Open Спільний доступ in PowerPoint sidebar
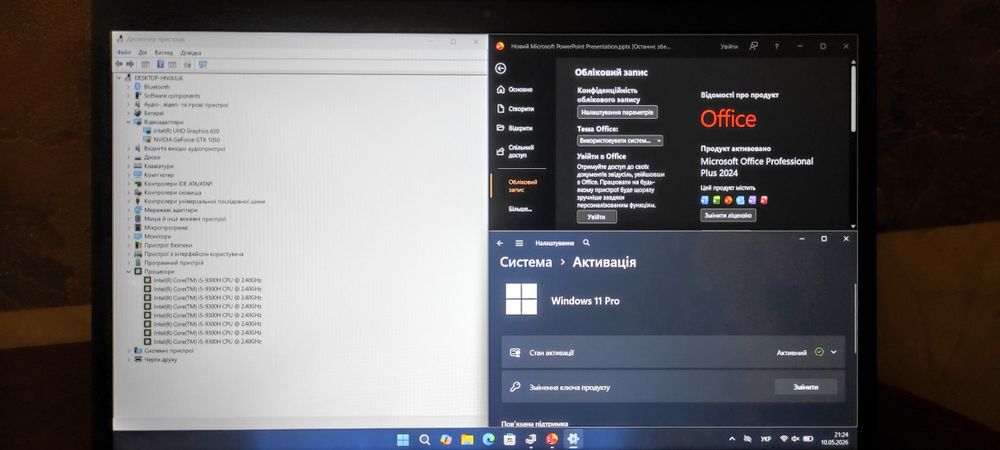This screenshot has height=450, width=1000. coord(515,151)
